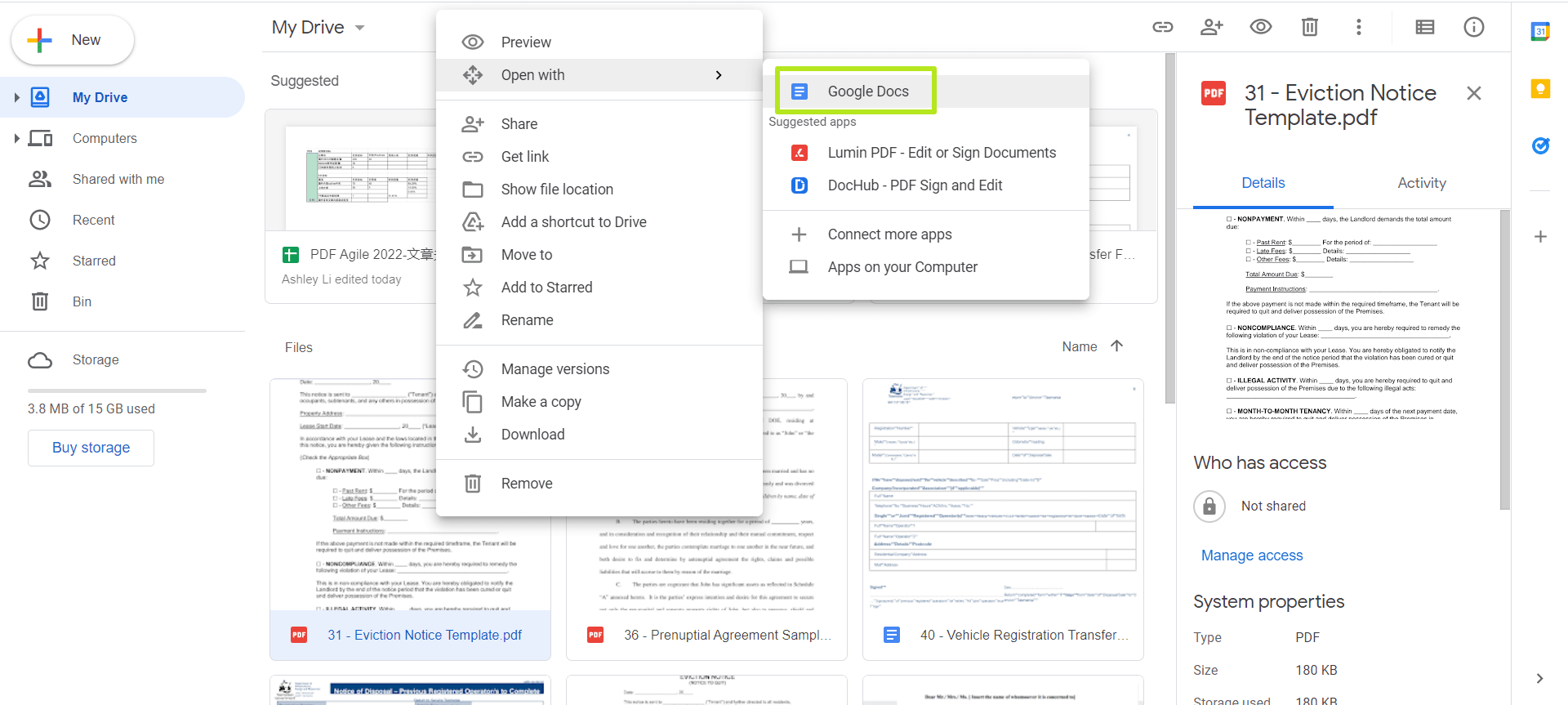Open with DocHub PDF Sign and Edit
This screenshot has height=705, width=1568.
926,185
